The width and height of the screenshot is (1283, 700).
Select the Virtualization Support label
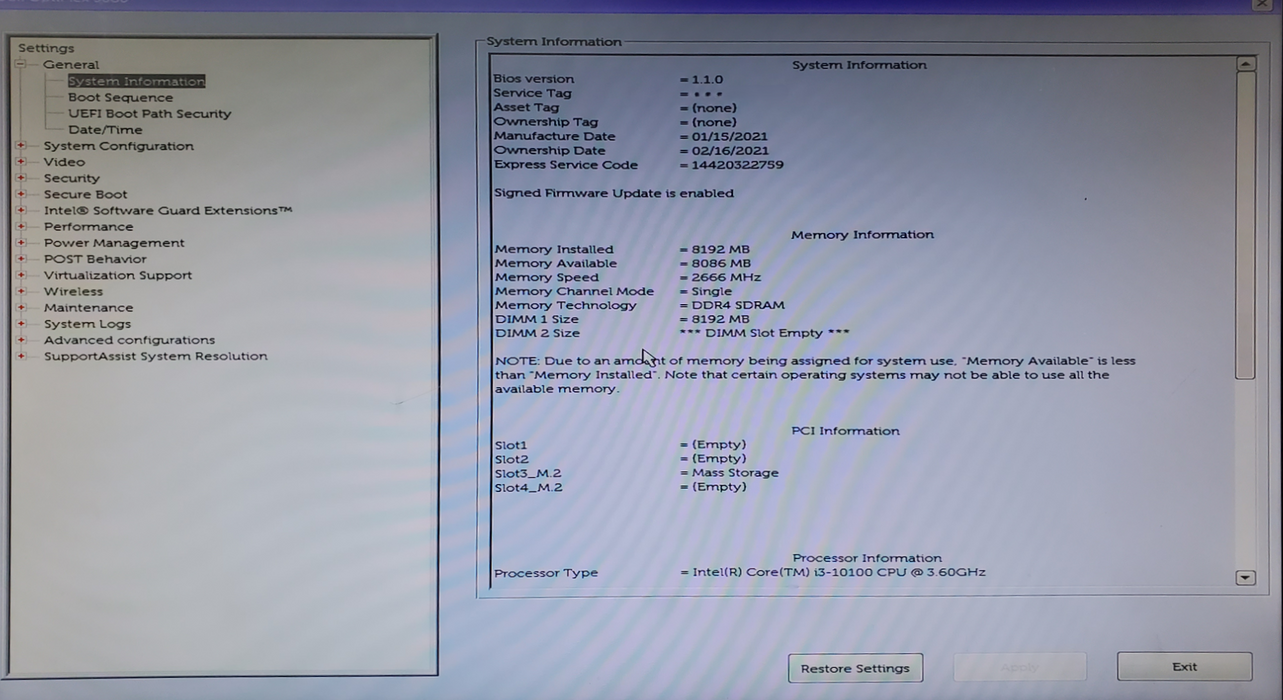pos(118,275)
